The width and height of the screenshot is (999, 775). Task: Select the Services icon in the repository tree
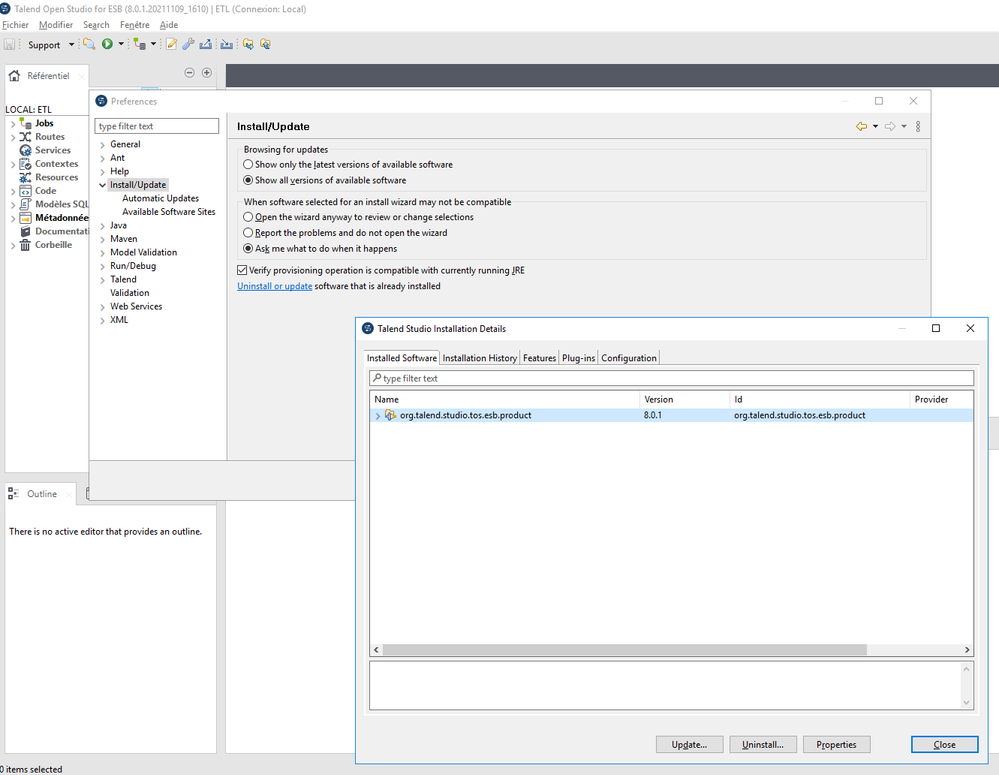click(25, 150)
